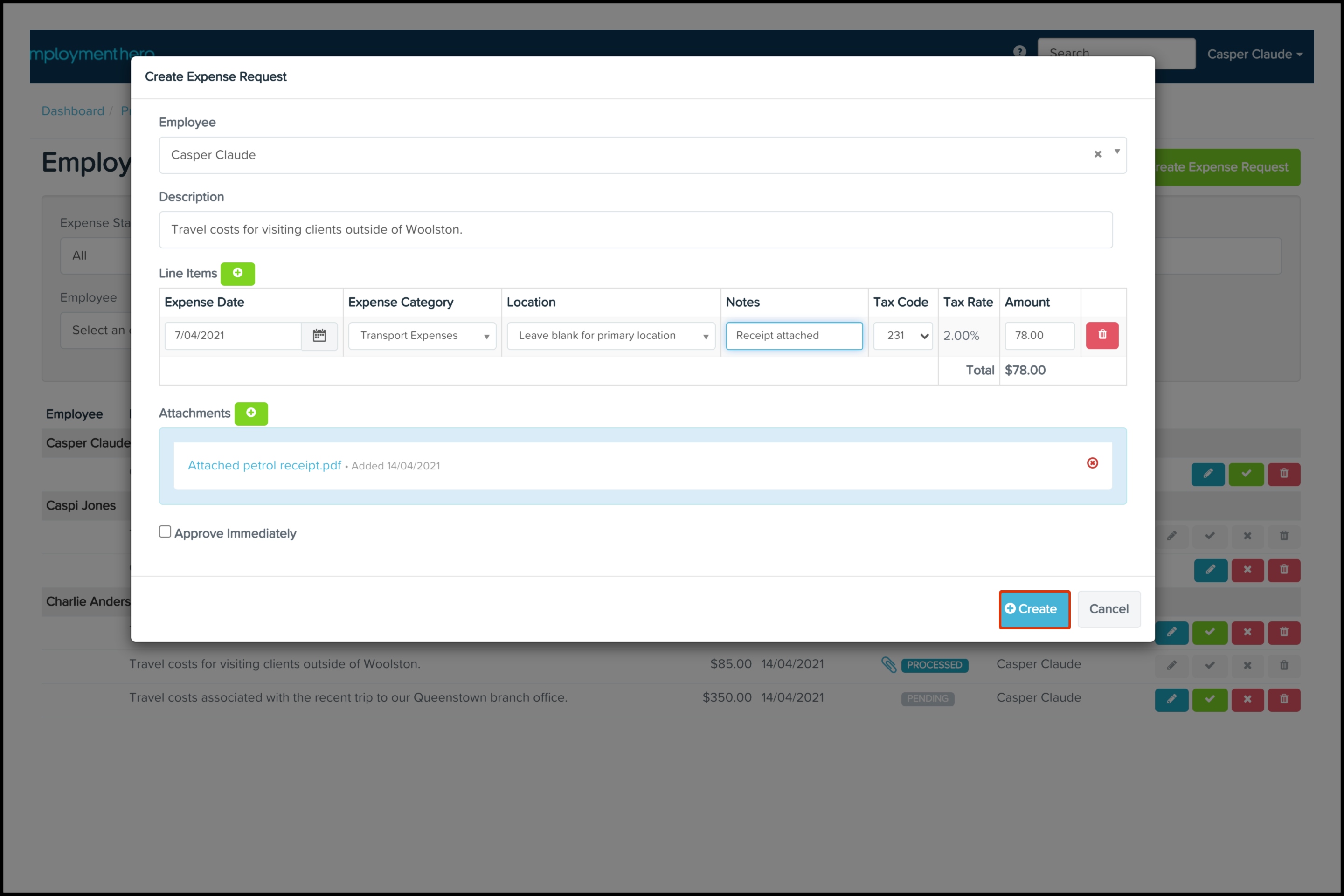Clear the Casper Claude employee selection
Image resolution: width=1344 pixels, height=896 pixels.
tap(1097, 154)
